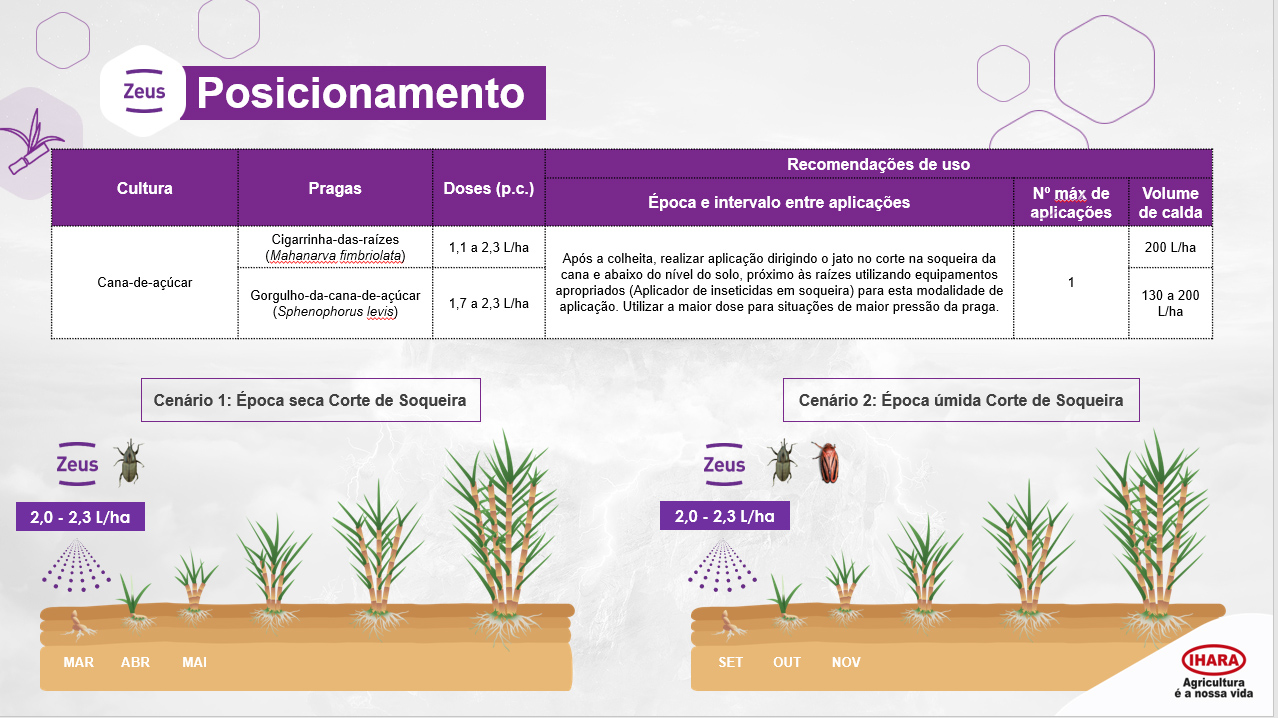1278x718 pixels.
Task: Click the red spittlebug icon under Cenário 2
Action: pyautogui.click(x=824, y=462)
